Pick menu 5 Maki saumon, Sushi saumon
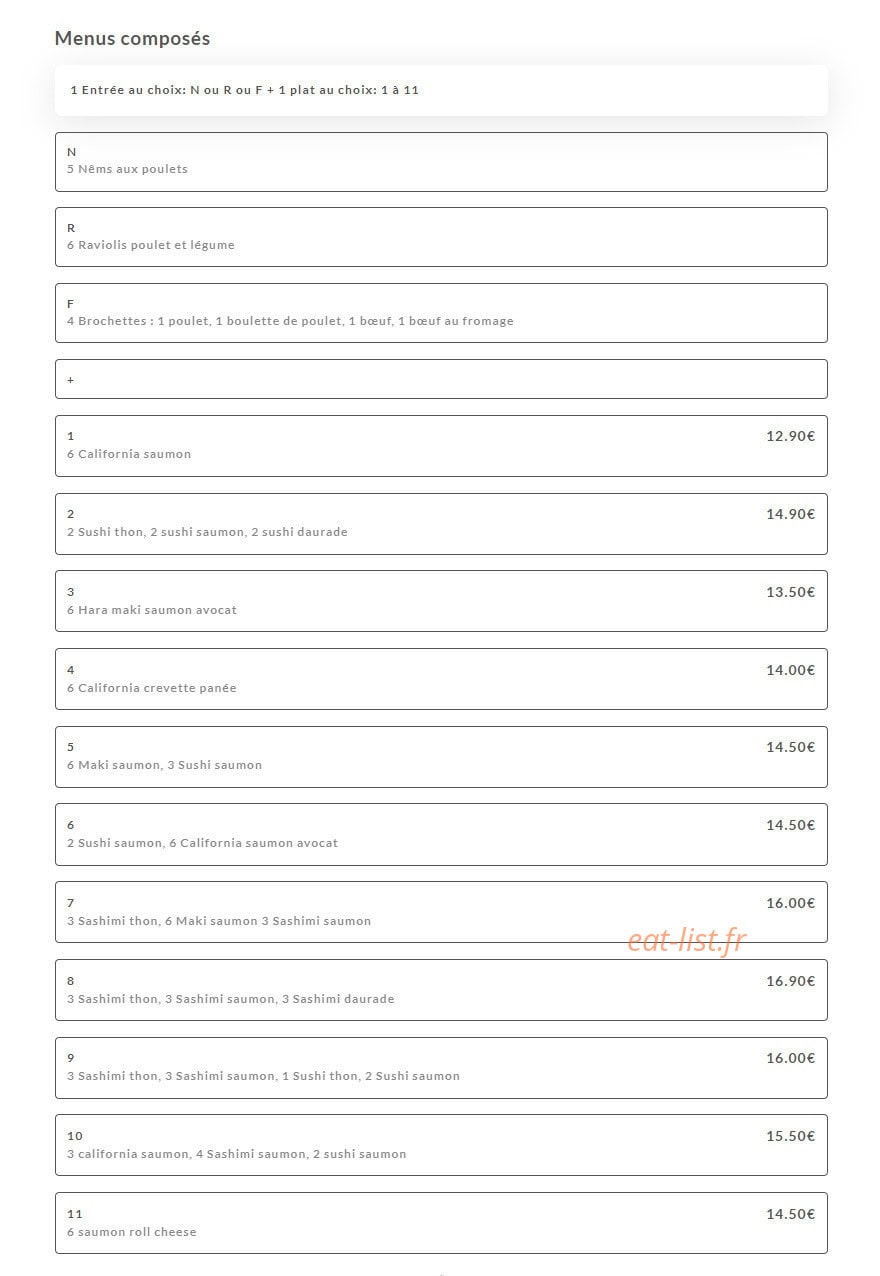Screen dimensions: 880x1276 441,757
